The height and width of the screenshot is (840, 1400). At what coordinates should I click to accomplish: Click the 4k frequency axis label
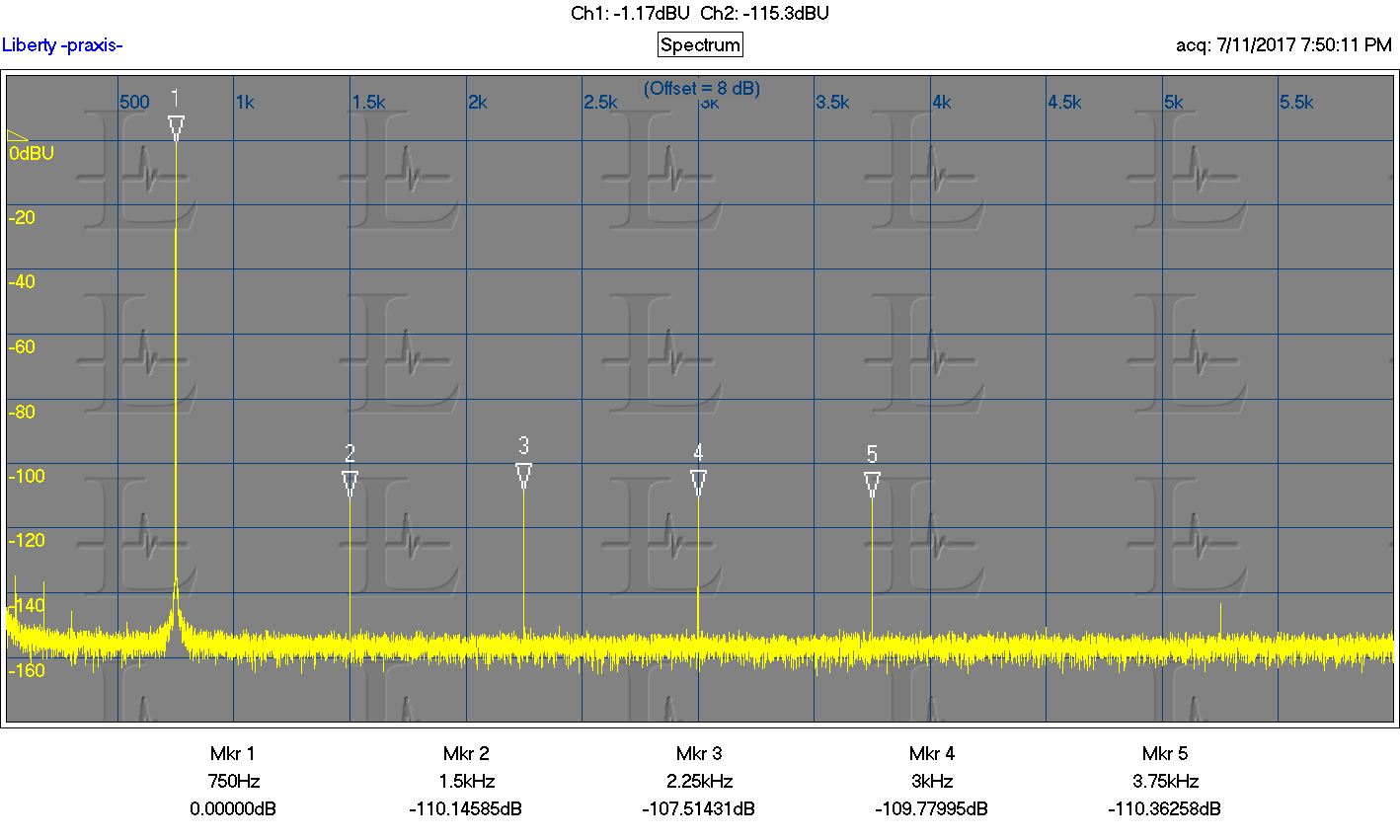[x=942, y=102]
